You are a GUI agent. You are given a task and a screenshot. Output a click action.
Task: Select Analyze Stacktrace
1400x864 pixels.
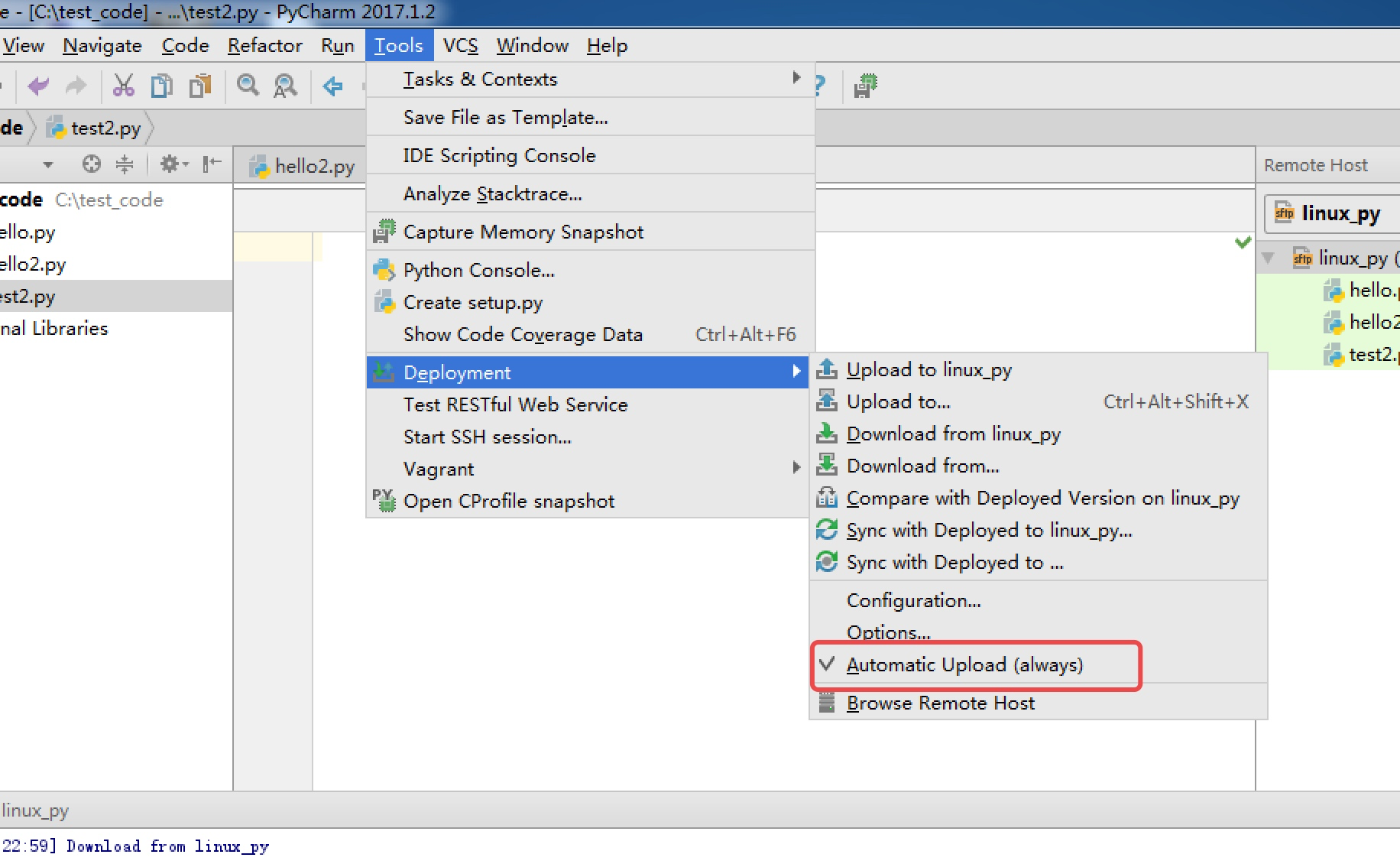[x=590, y=193]
